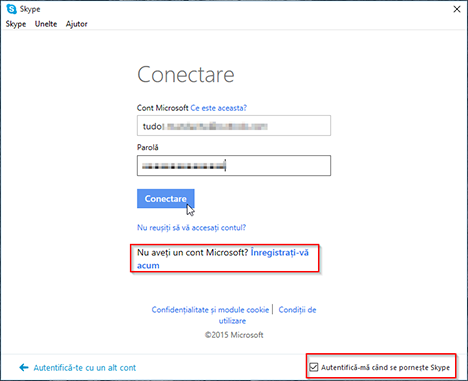Click the 'Înregistrați-vă acum' sign-up link

coord(279,253)
